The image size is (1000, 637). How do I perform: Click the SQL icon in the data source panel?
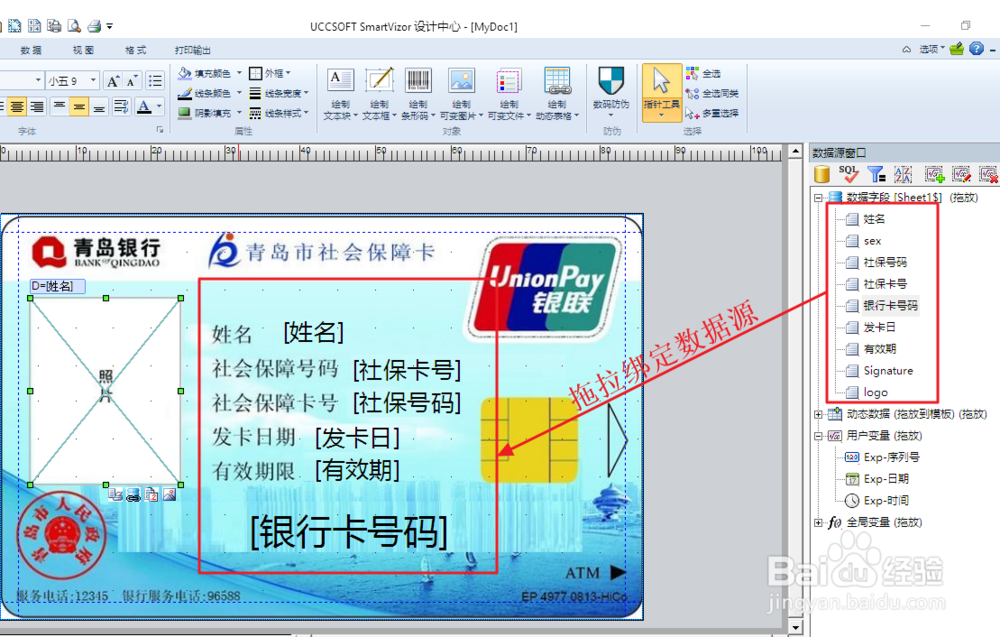click(x=849, y=174)
